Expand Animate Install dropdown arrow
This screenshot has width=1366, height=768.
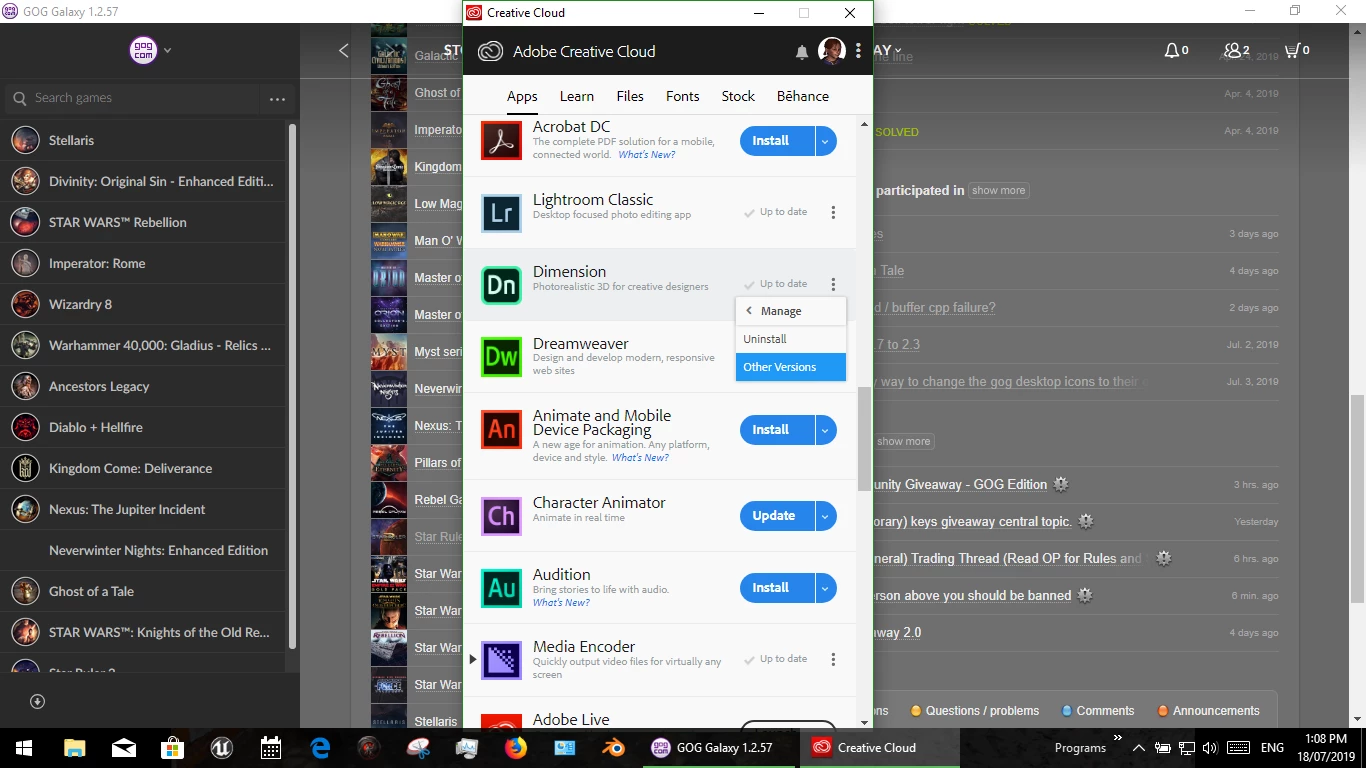click(x=825, y=430)
